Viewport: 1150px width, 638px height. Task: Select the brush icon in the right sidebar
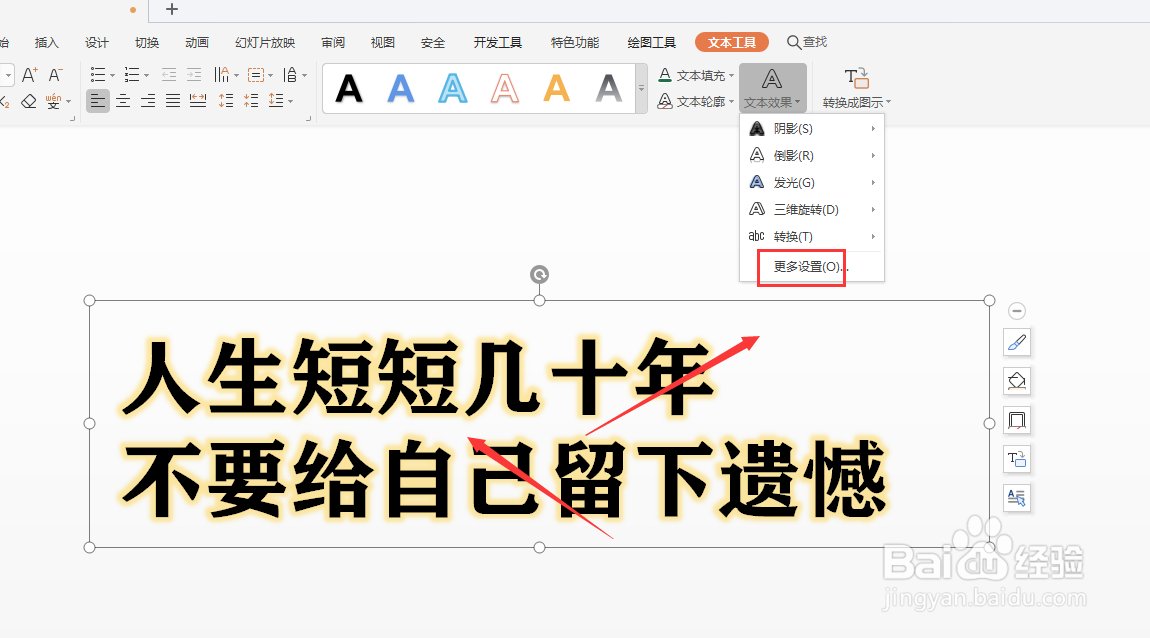1017,342
